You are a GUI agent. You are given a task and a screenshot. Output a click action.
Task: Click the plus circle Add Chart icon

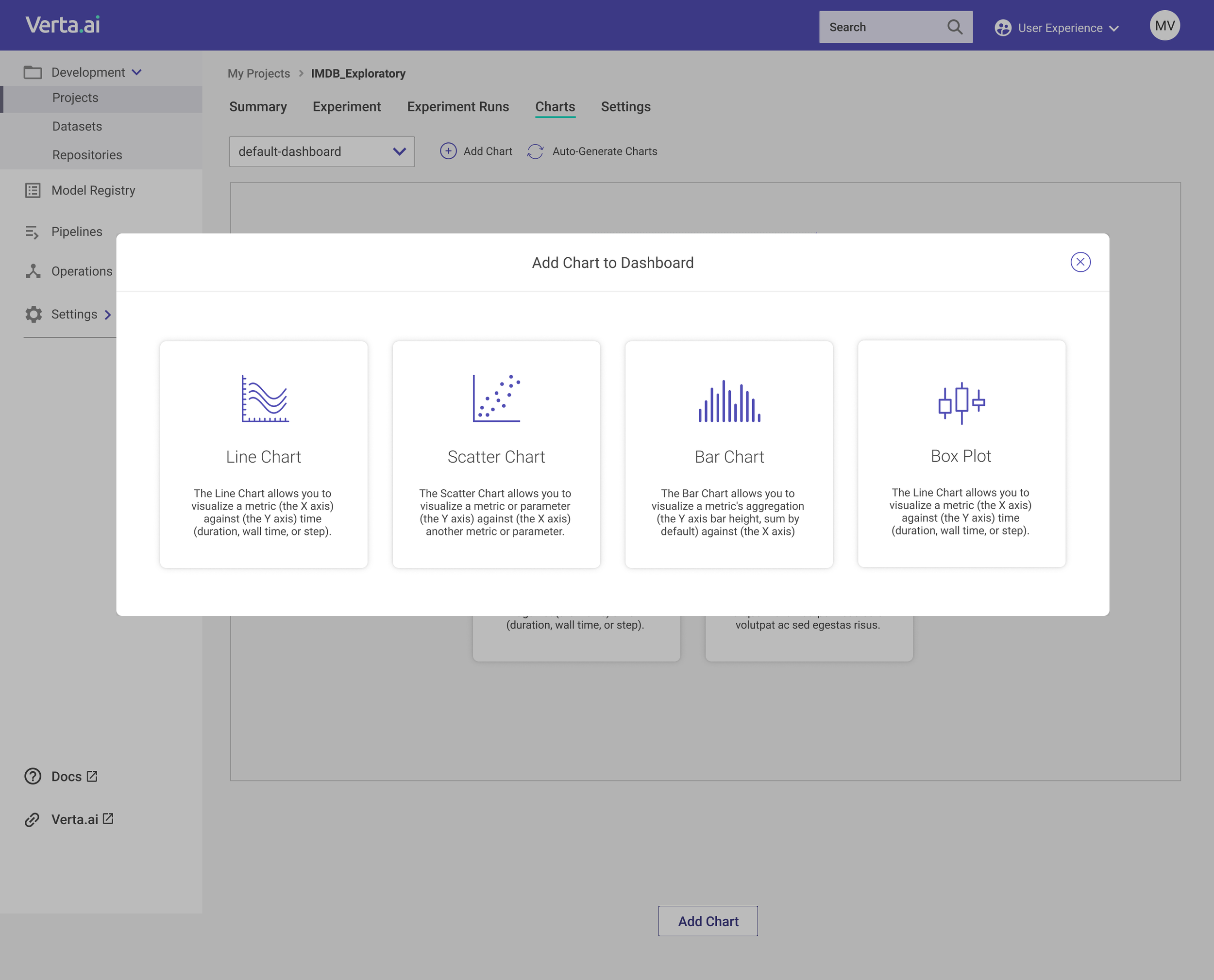coord(448,151)
